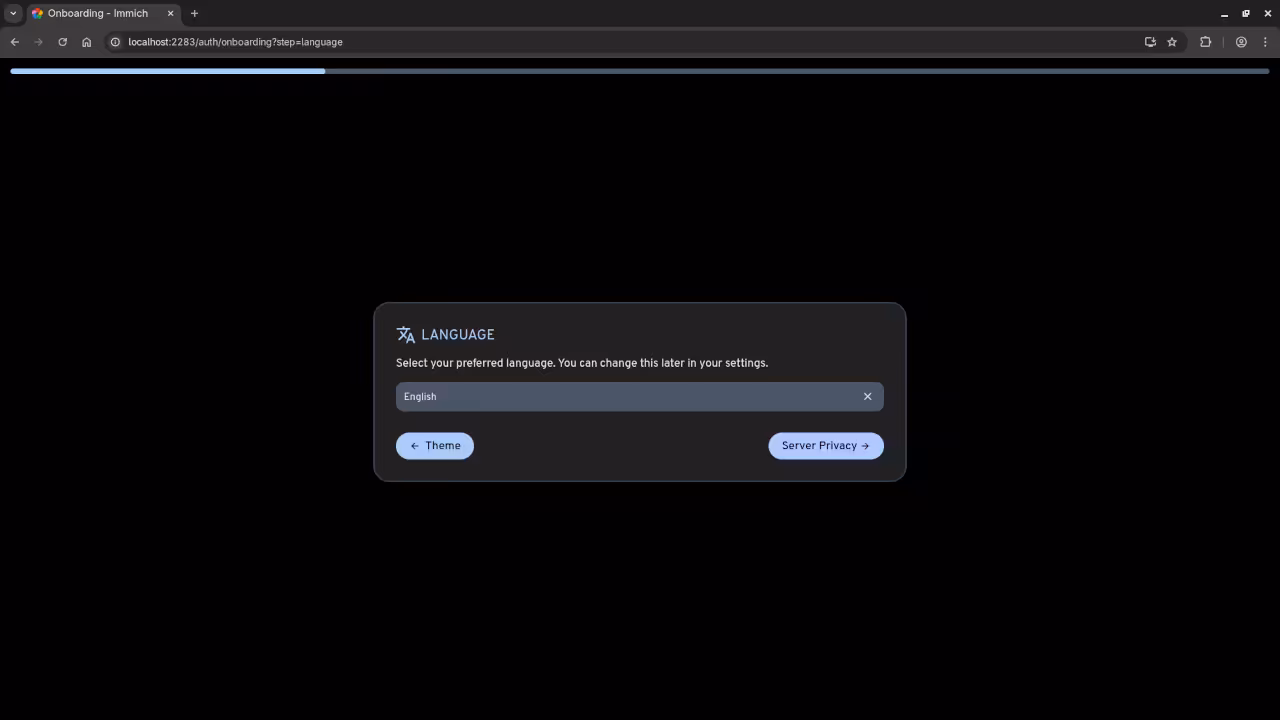Go back to the Theme step

(x=435, y=445)
